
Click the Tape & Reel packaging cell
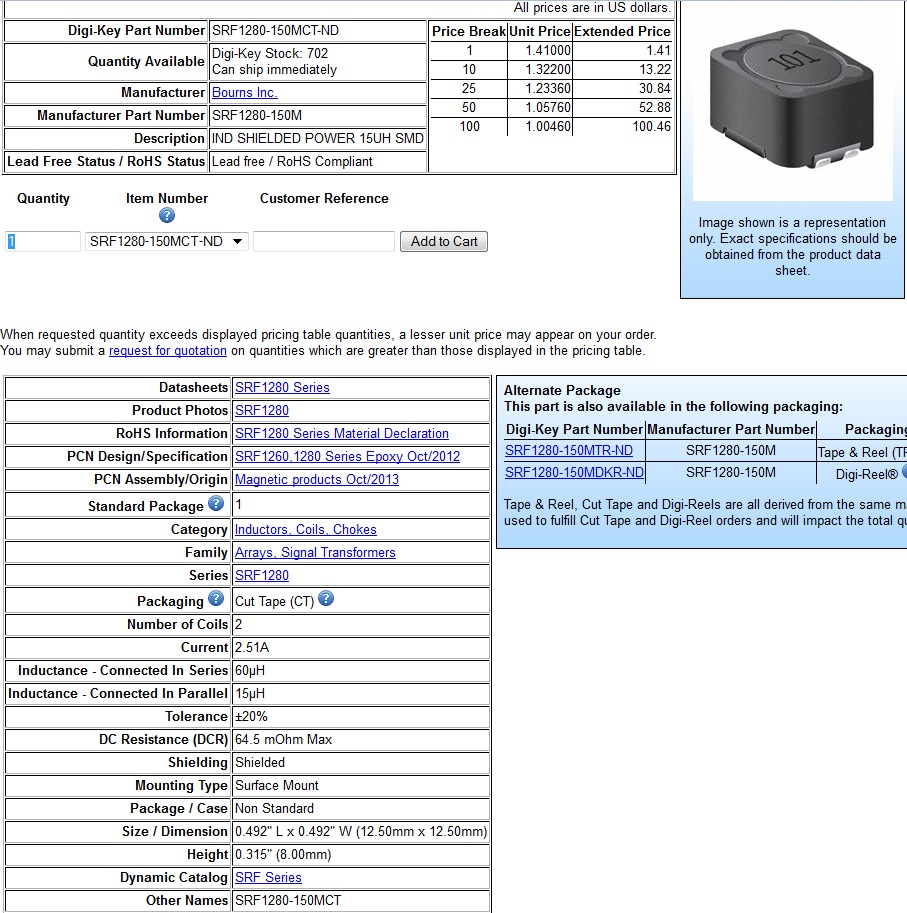click(x=862, y=452)
